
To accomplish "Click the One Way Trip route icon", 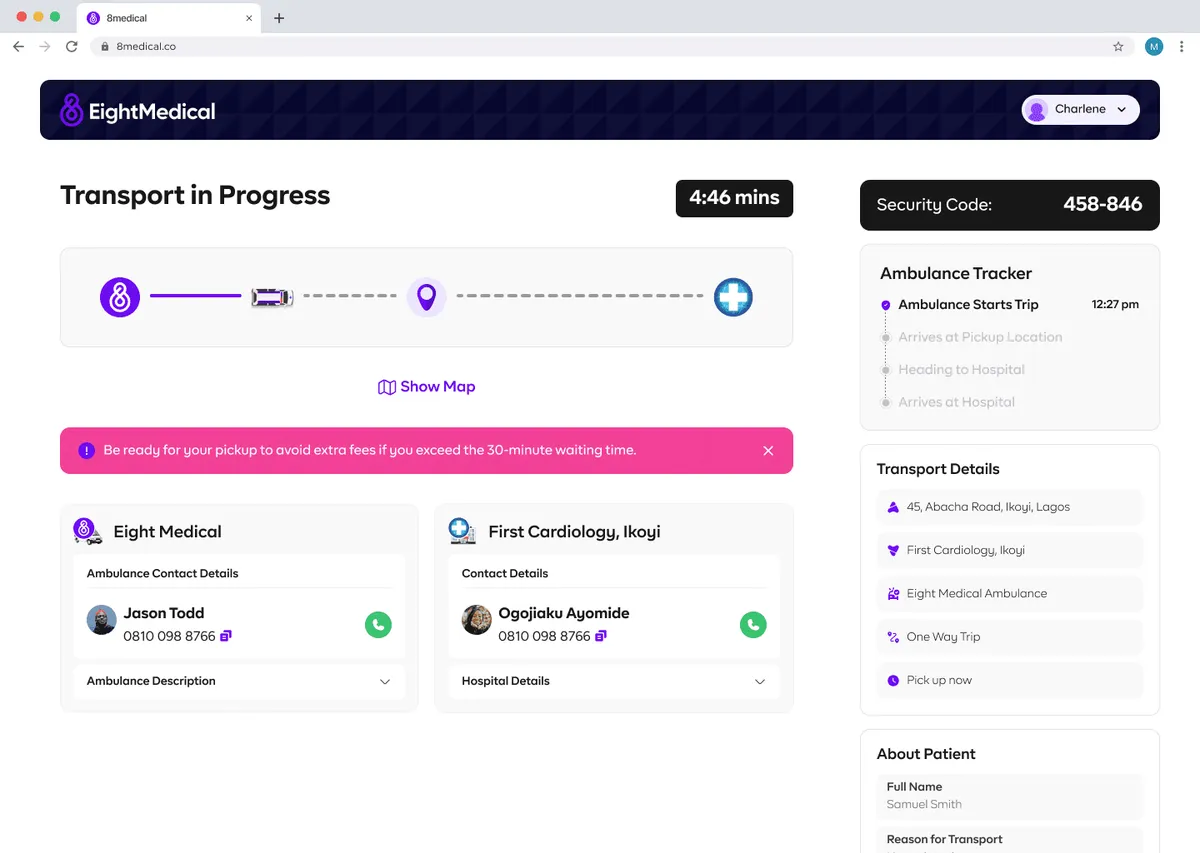I will click(893, 637).
